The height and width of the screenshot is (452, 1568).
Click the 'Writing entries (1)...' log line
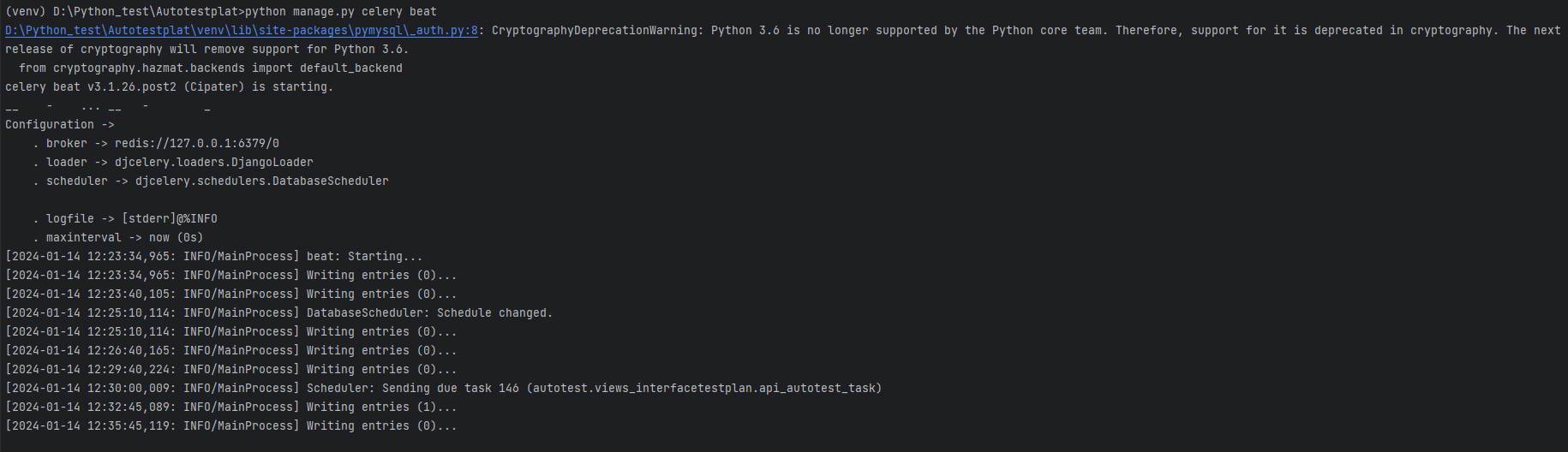coord(381,407)
